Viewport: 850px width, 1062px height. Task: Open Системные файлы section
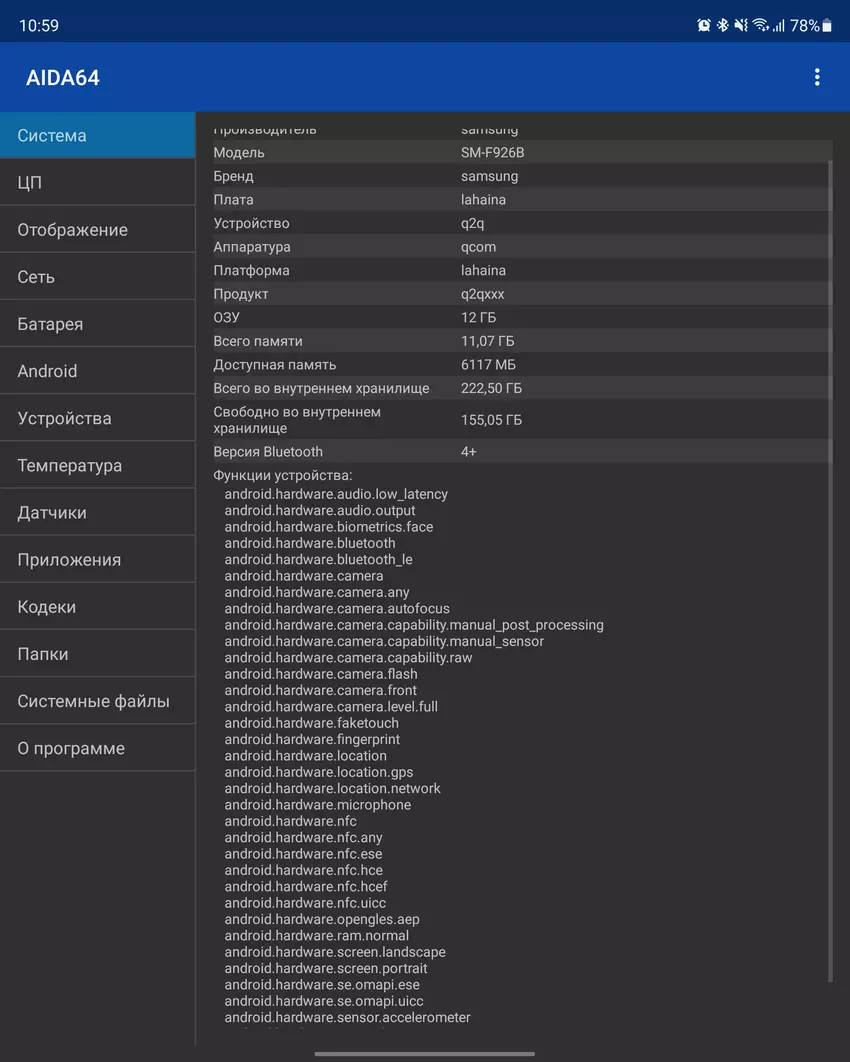97,701
